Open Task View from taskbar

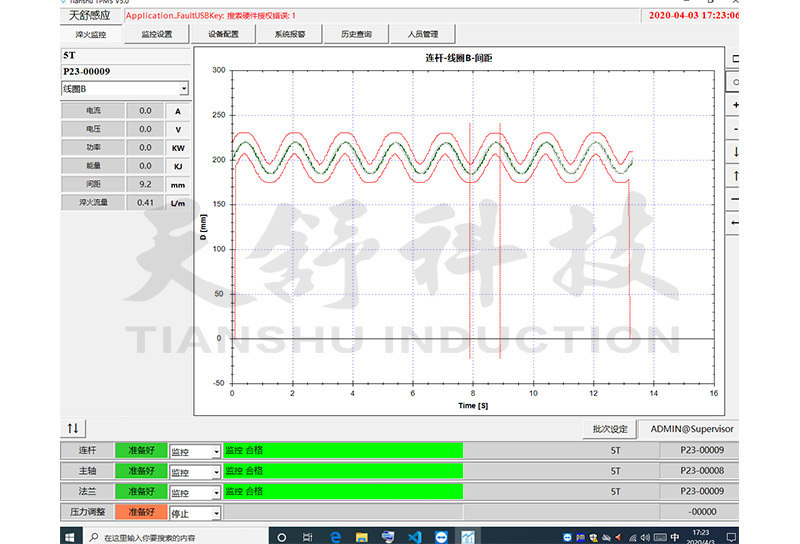tap(307, 537)
